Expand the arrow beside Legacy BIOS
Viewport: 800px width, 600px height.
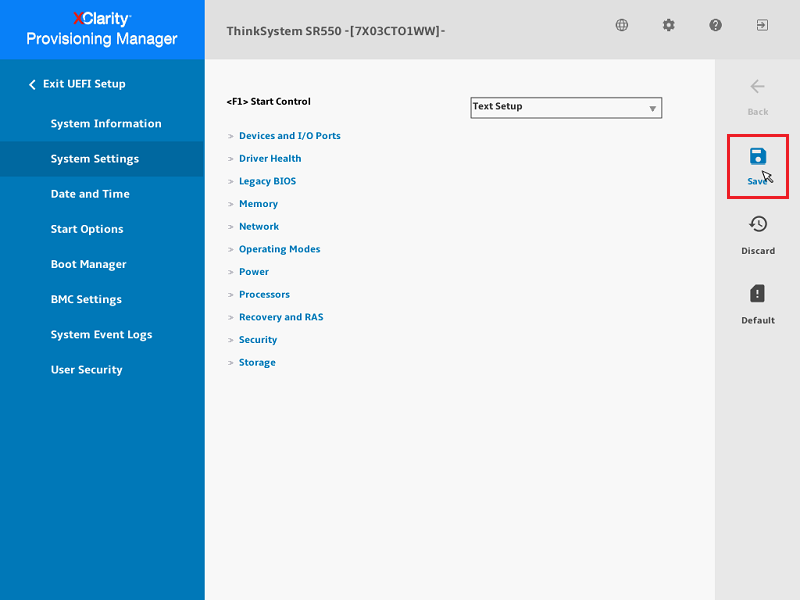231,182
